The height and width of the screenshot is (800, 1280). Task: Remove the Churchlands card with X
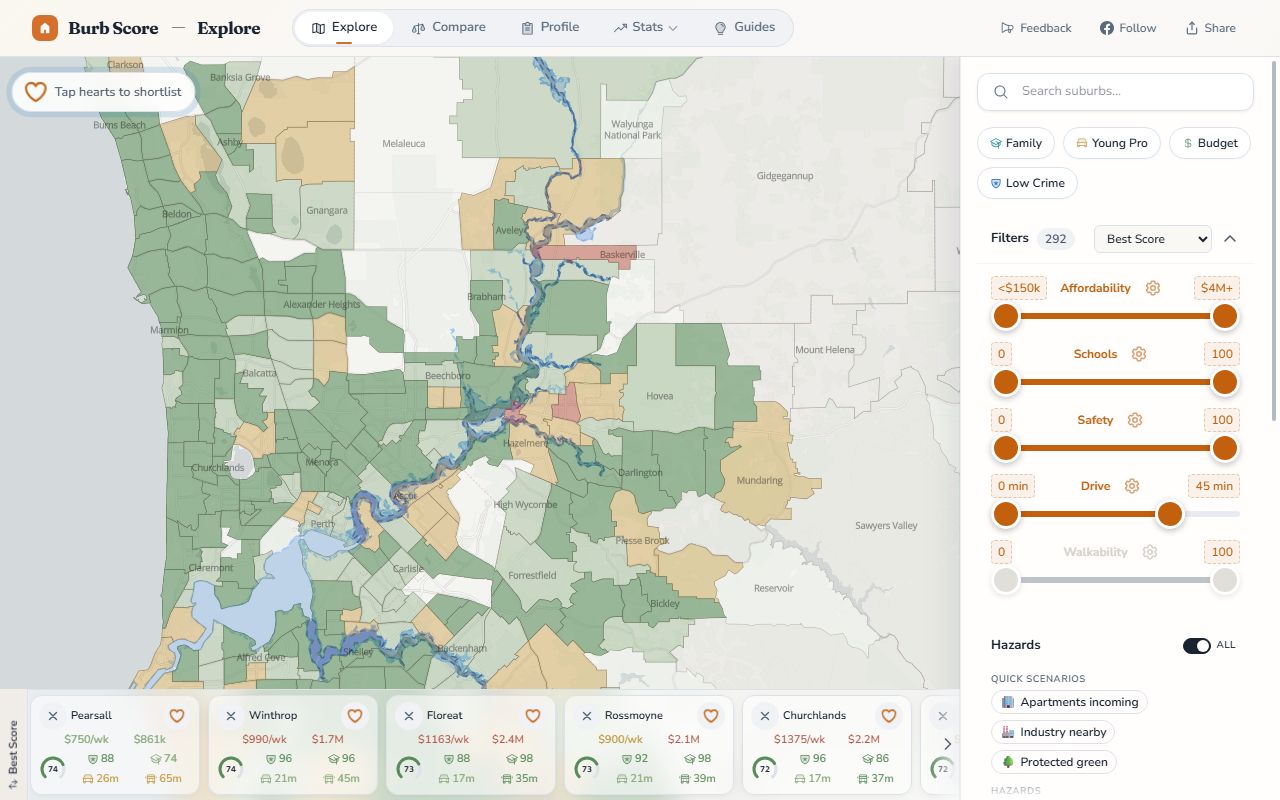coord(764,716)
